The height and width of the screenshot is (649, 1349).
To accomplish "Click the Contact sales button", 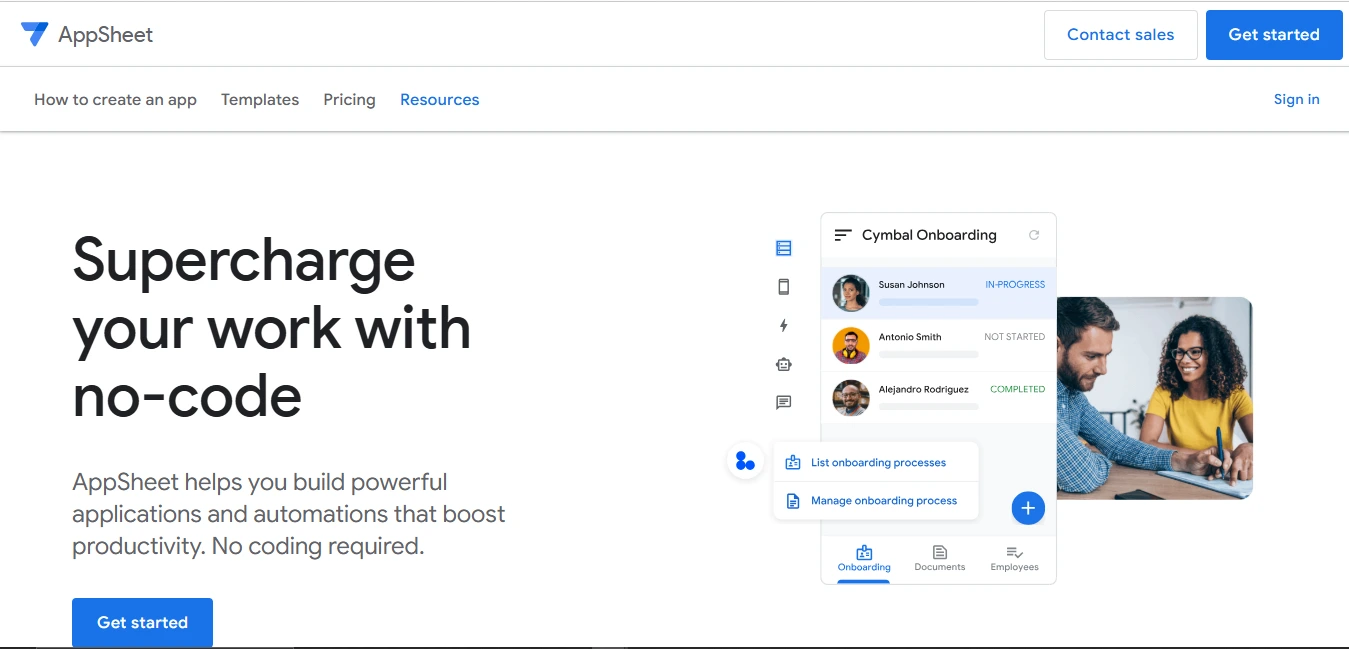I will pos(1120,35).
